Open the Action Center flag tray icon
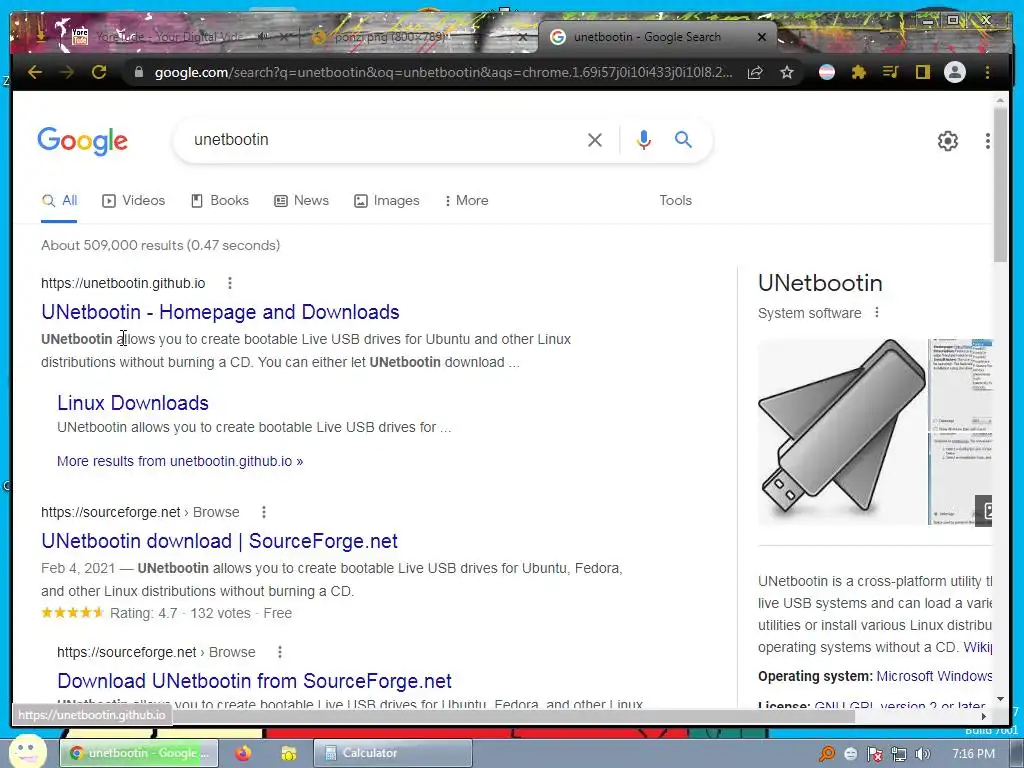 point(875,754)
